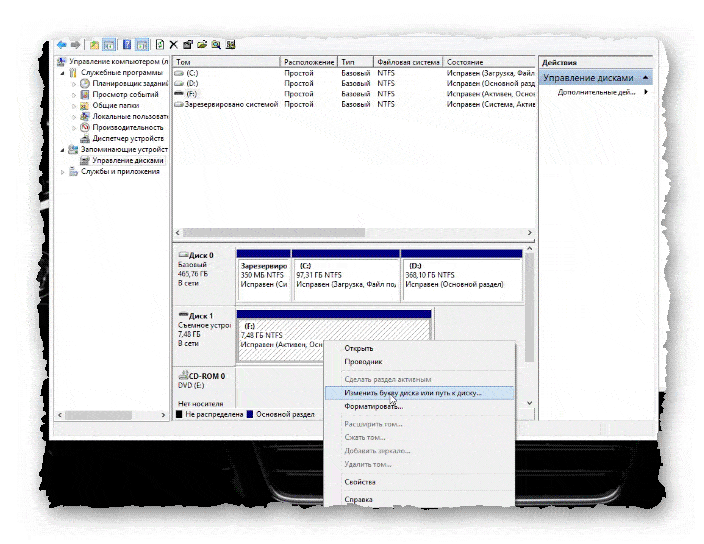Click the Диспетчер устройств icon
This screenshot has width=704, height=544.
point(85,138)
